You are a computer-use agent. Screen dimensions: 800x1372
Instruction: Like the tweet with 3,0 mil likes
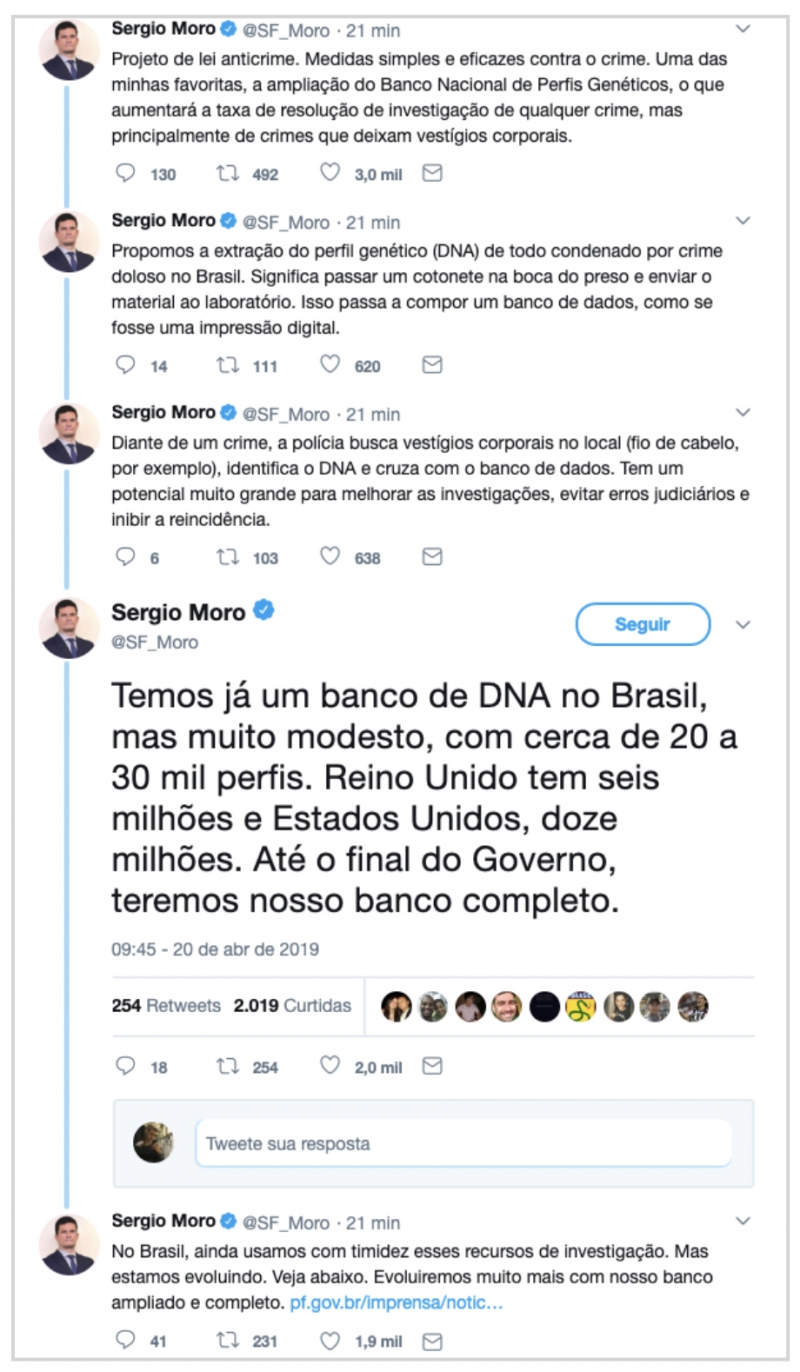[330, 174]
